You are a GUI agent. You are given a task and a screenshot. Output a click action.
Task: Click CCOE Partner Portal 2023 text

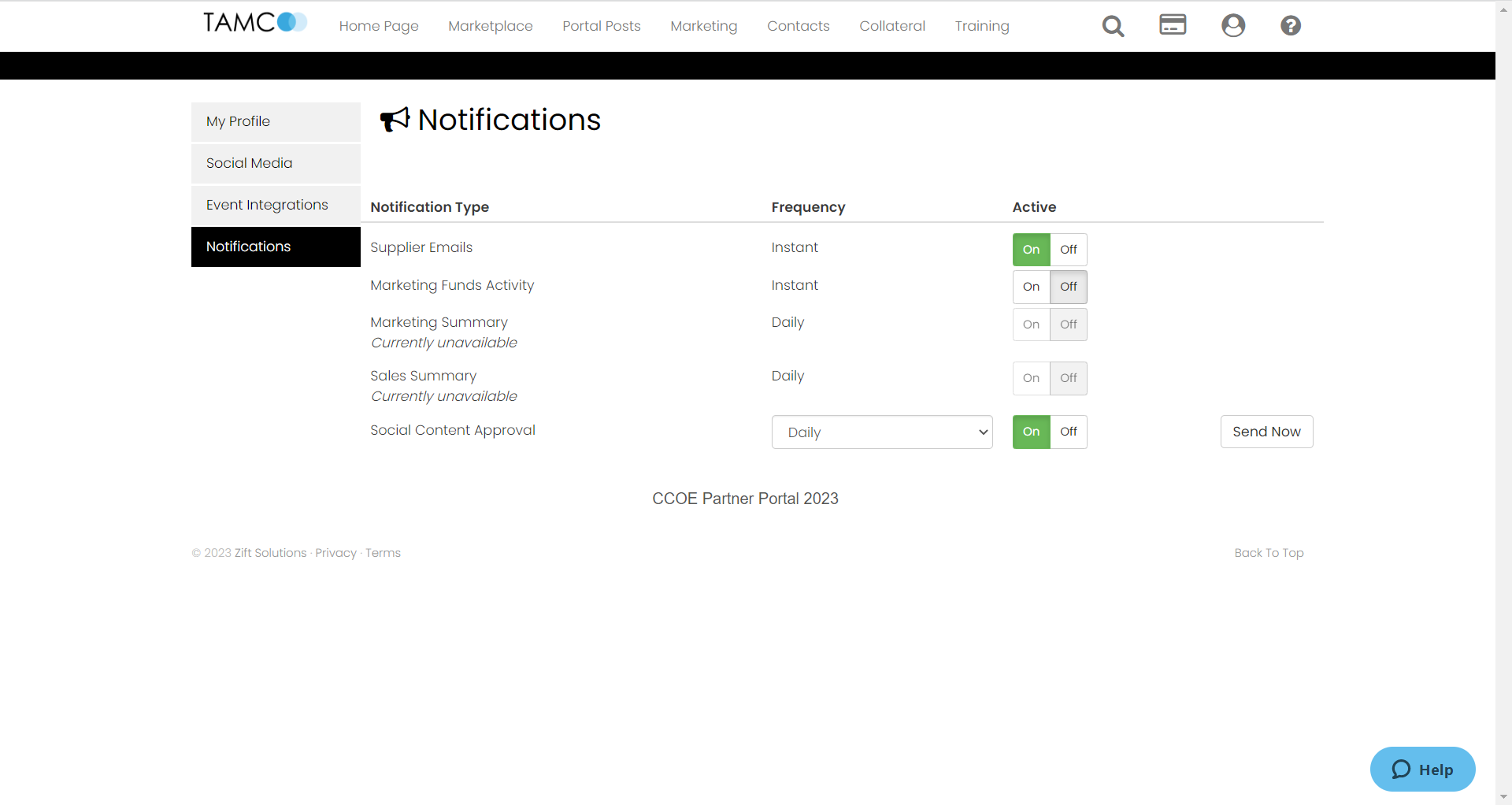pos(745,499)
